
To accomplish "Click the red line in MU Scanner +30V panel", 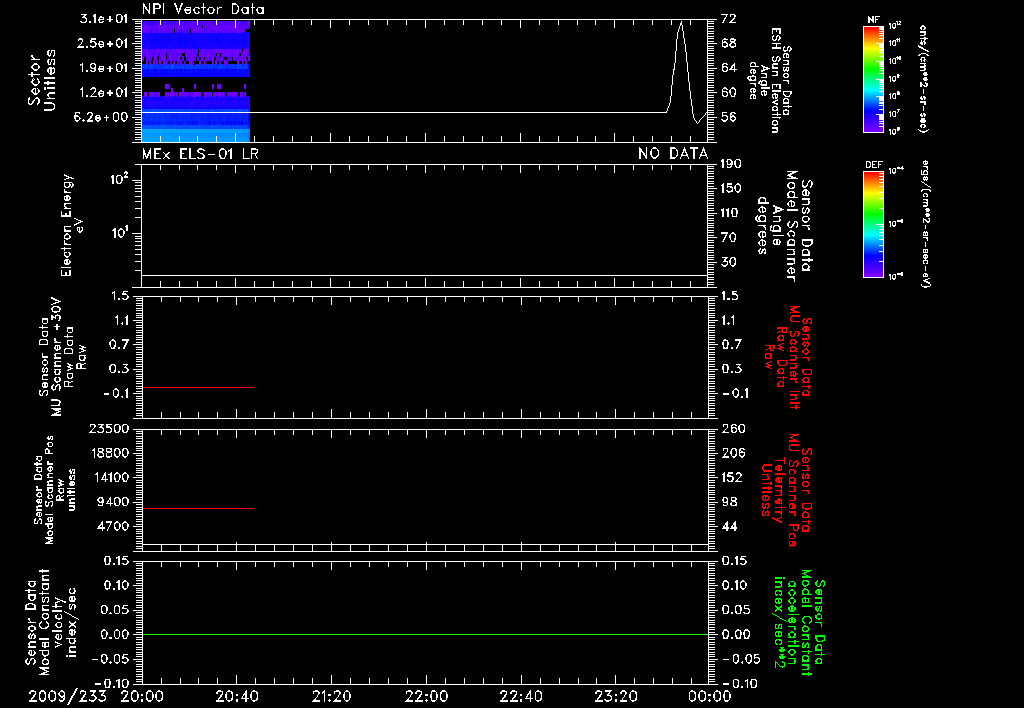I will point(198,387).
